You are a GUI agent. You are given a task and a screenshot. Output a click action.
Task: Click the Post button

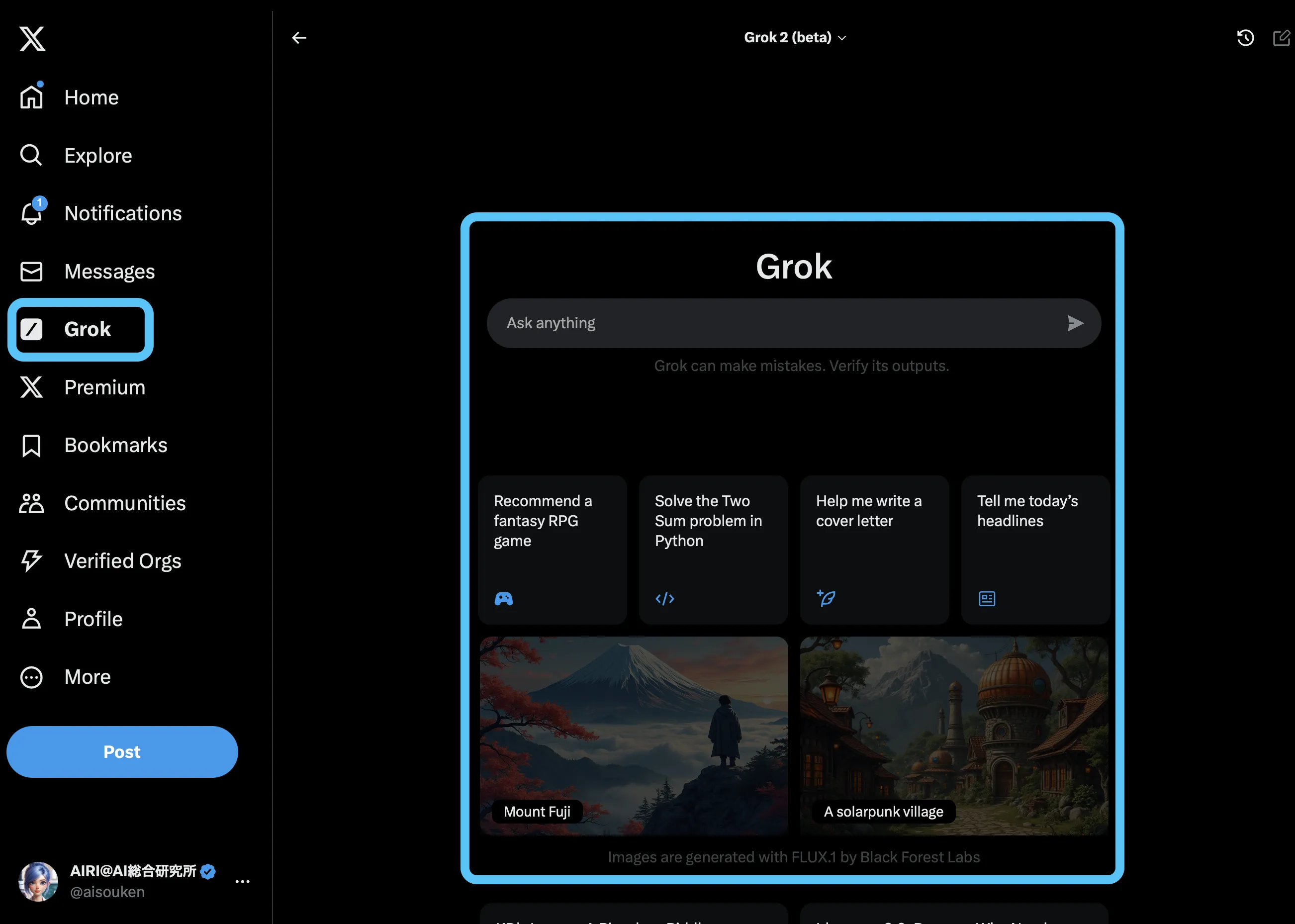[x=122, y=751]
